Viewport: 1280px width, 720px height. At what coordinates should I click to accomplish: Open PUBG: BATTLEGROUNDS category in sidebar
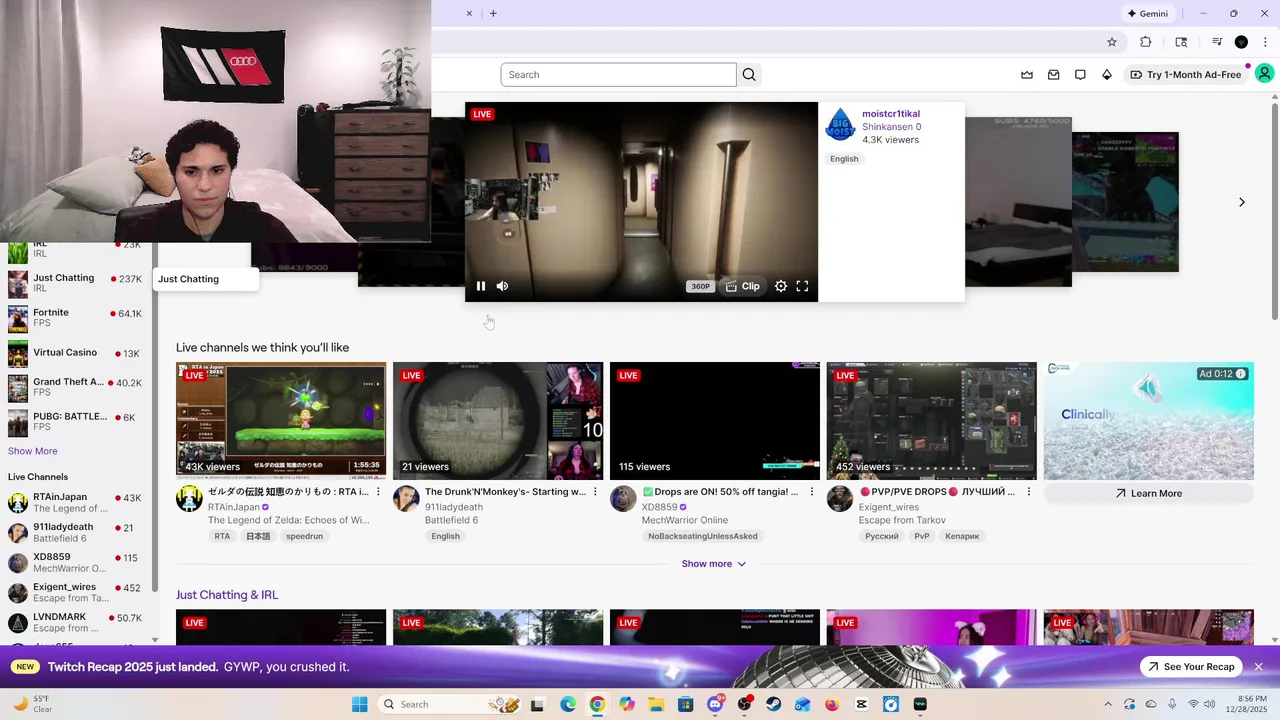pyautogui.click(x=75, y=422)
